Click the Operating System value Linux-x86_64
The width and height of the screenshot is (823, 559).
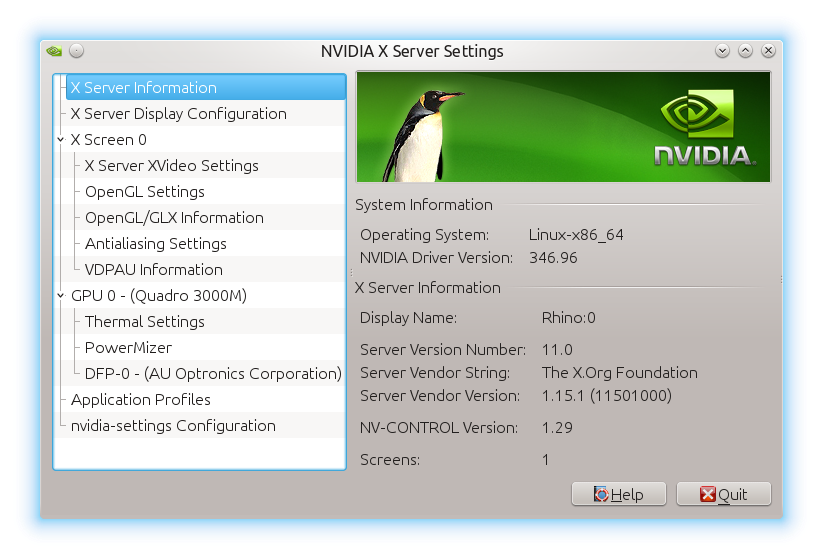pos(576,235)
